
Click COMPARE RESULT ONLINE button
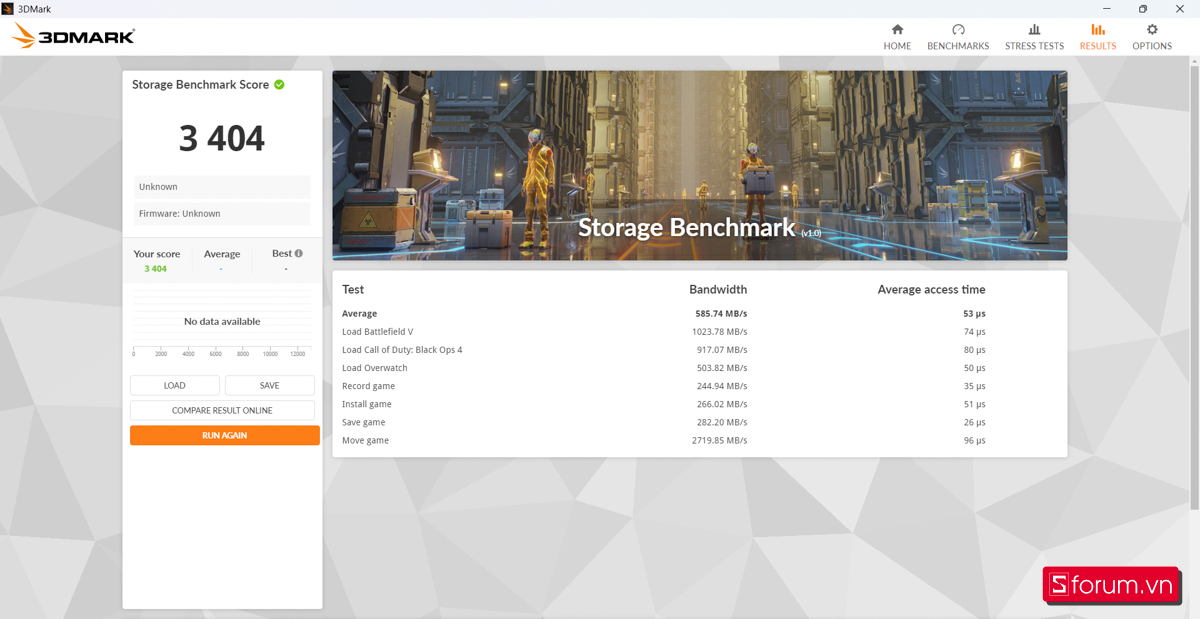[x=222, y=410]
